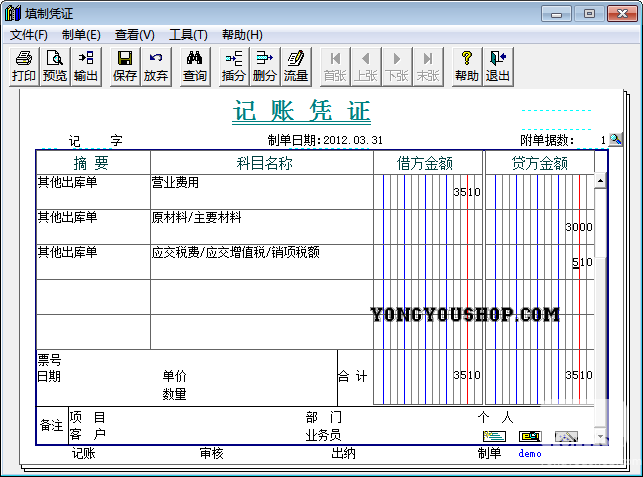Delete entry line with 删分 icon

tap(265, 66)
